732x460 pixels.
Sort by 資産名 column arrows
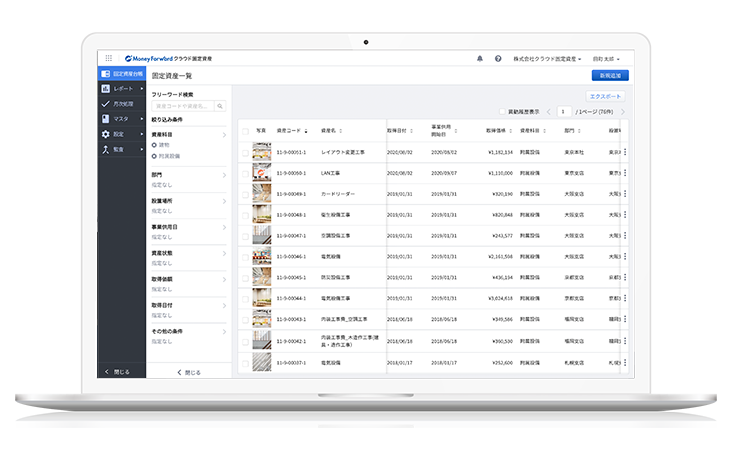[341, 131]
